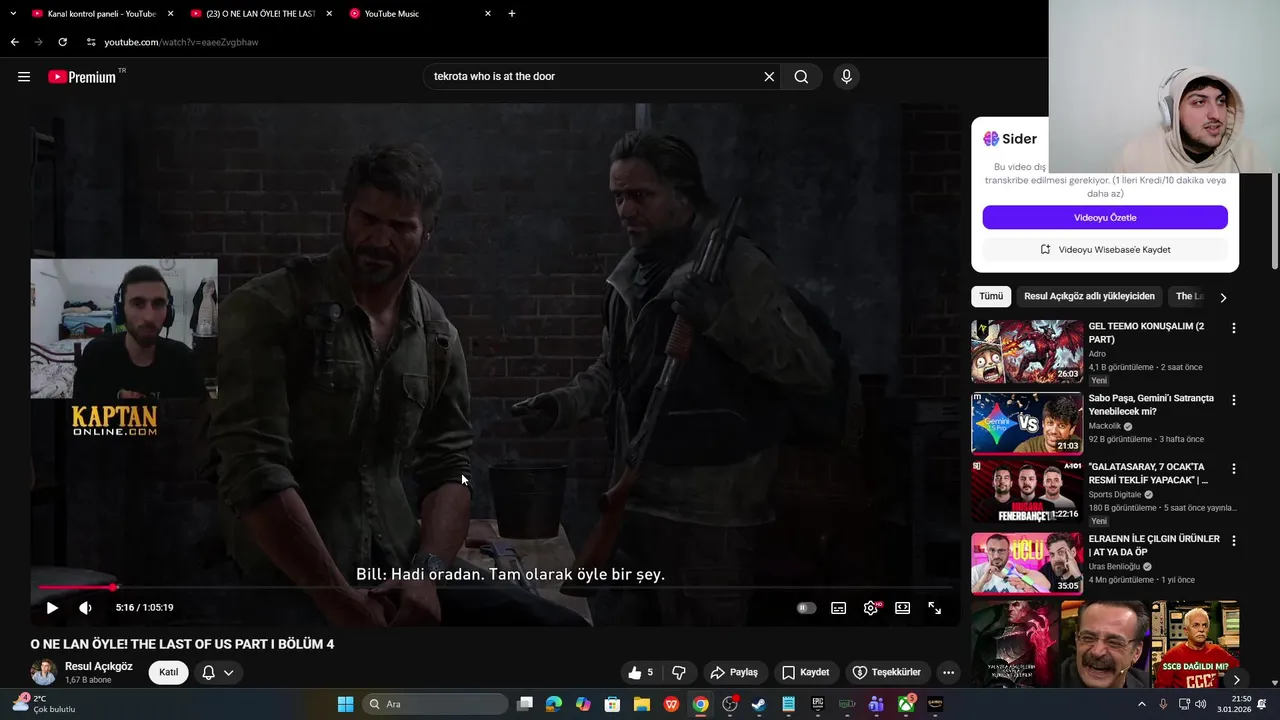Start voice search with microphone icon

click(x=846, y=77)
